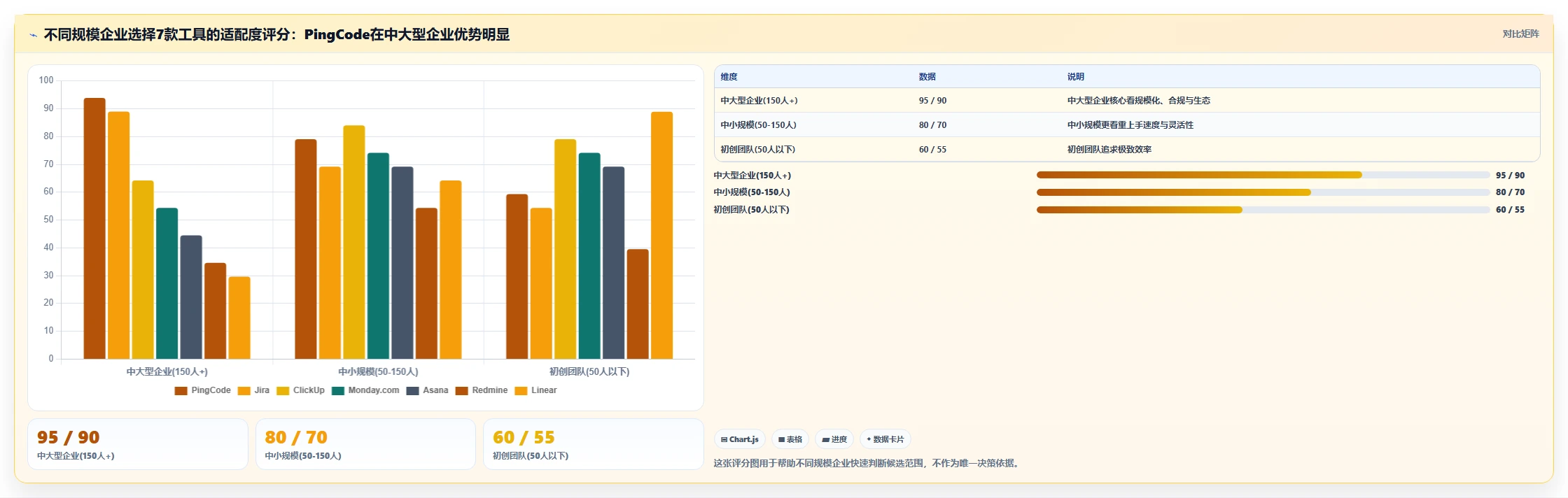Click the 初创团队(50人以下) x-axis label
This screenshot has height=498, width=1568.
click(x=589, y=371)
